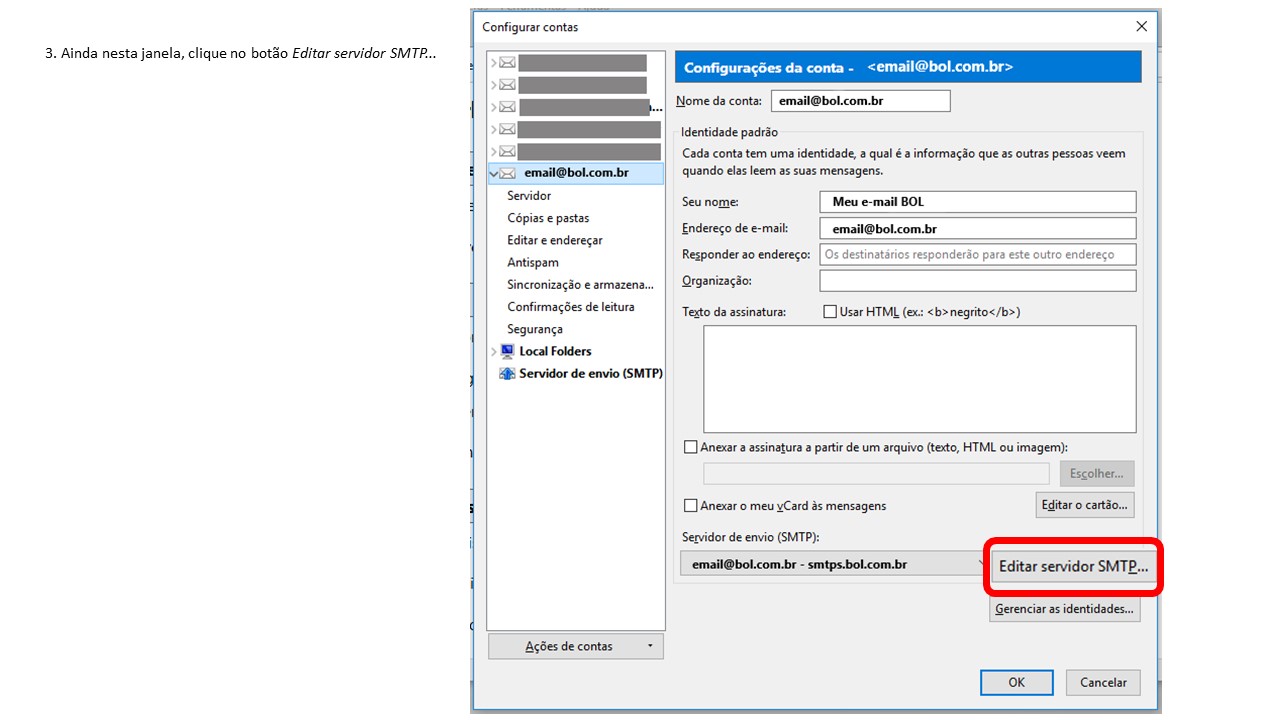
Task: Open Confirmações de leitura settings
Action: point(571,307)
